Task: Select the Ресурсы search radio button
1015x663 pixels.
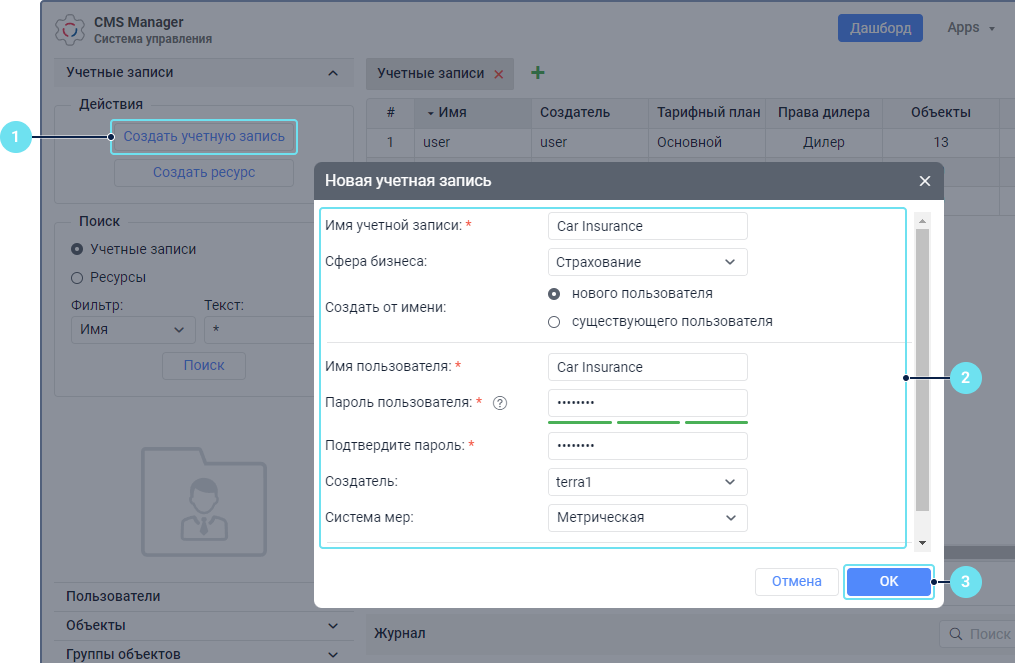Action: [x=77, y=277]
